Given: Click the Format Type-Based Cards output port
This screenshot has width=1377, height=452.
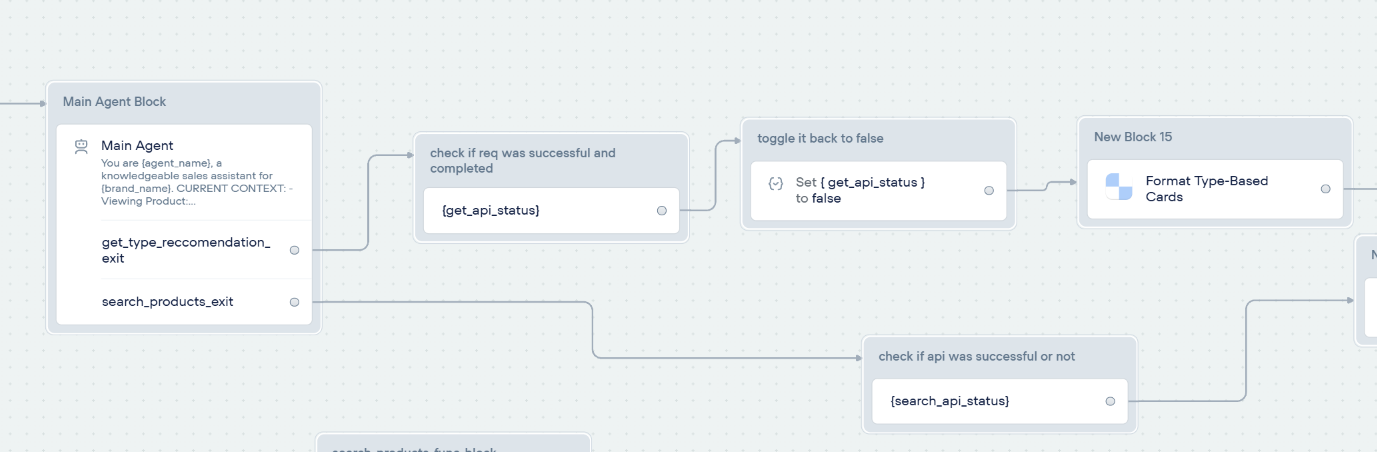Looking at the screenshot, I should pos(1326,188).
